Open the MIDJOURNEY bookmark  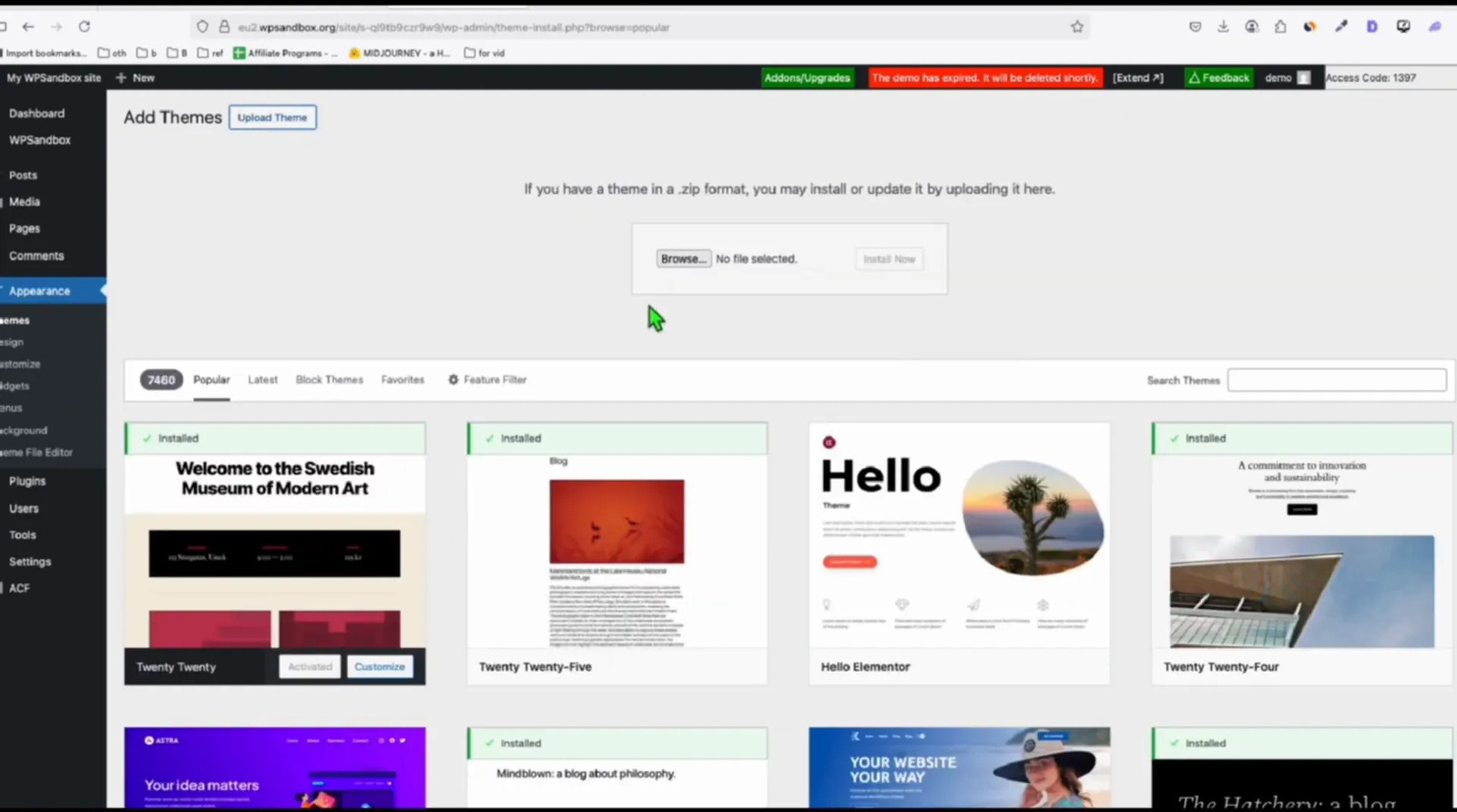[400, 53]
